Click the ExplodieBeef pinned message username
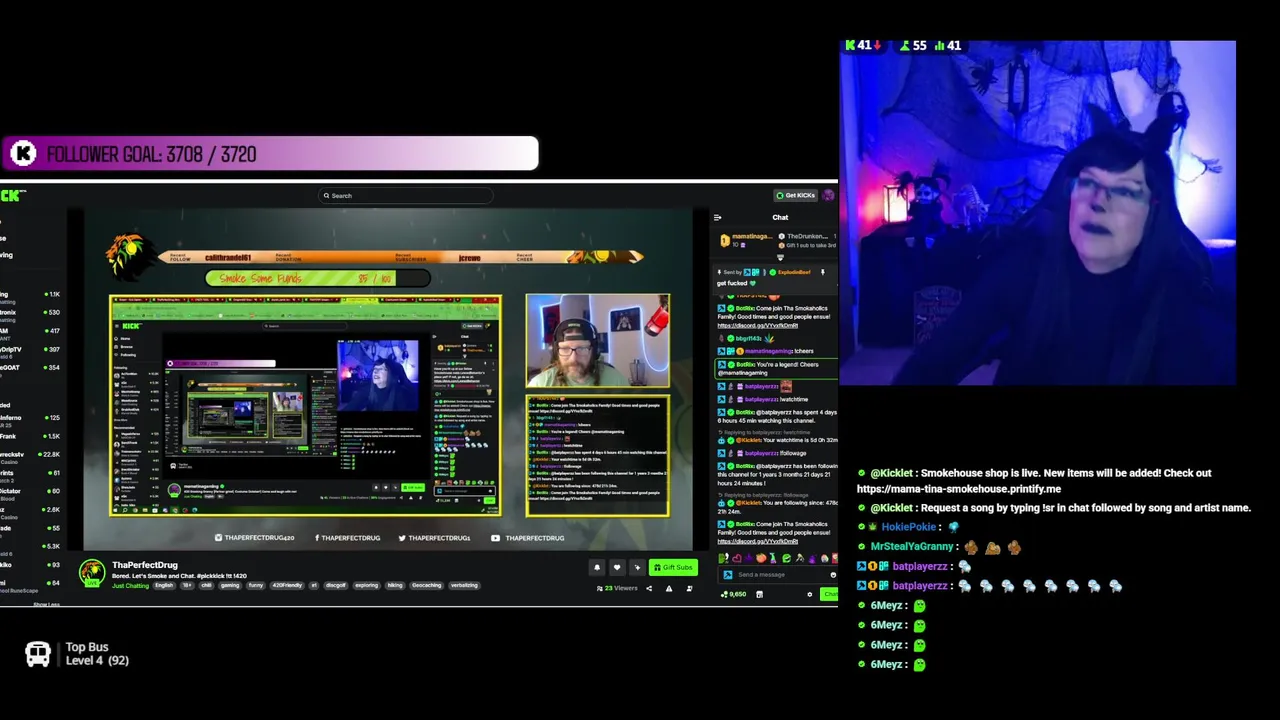Viewport: 1280px width, 720px height. pyautogui.click(x=794, y=272)
